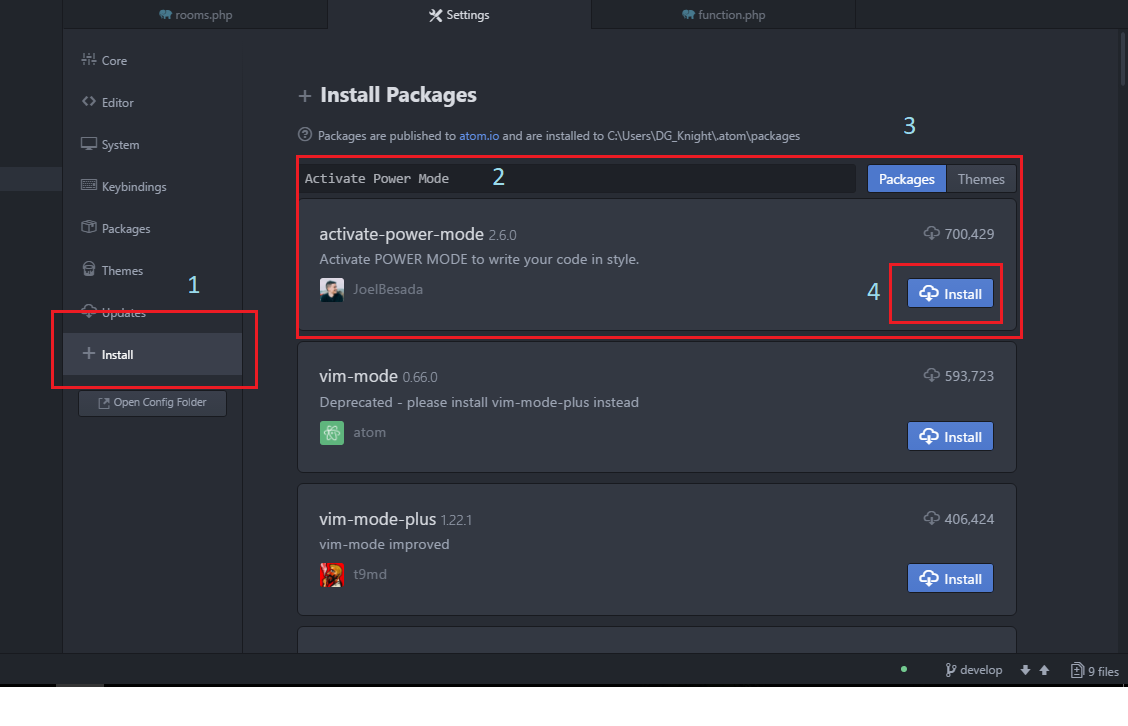This screenshot has height=726, width=1128.
Task: Switch the search filter to Themes
Action: pos(981,178)
